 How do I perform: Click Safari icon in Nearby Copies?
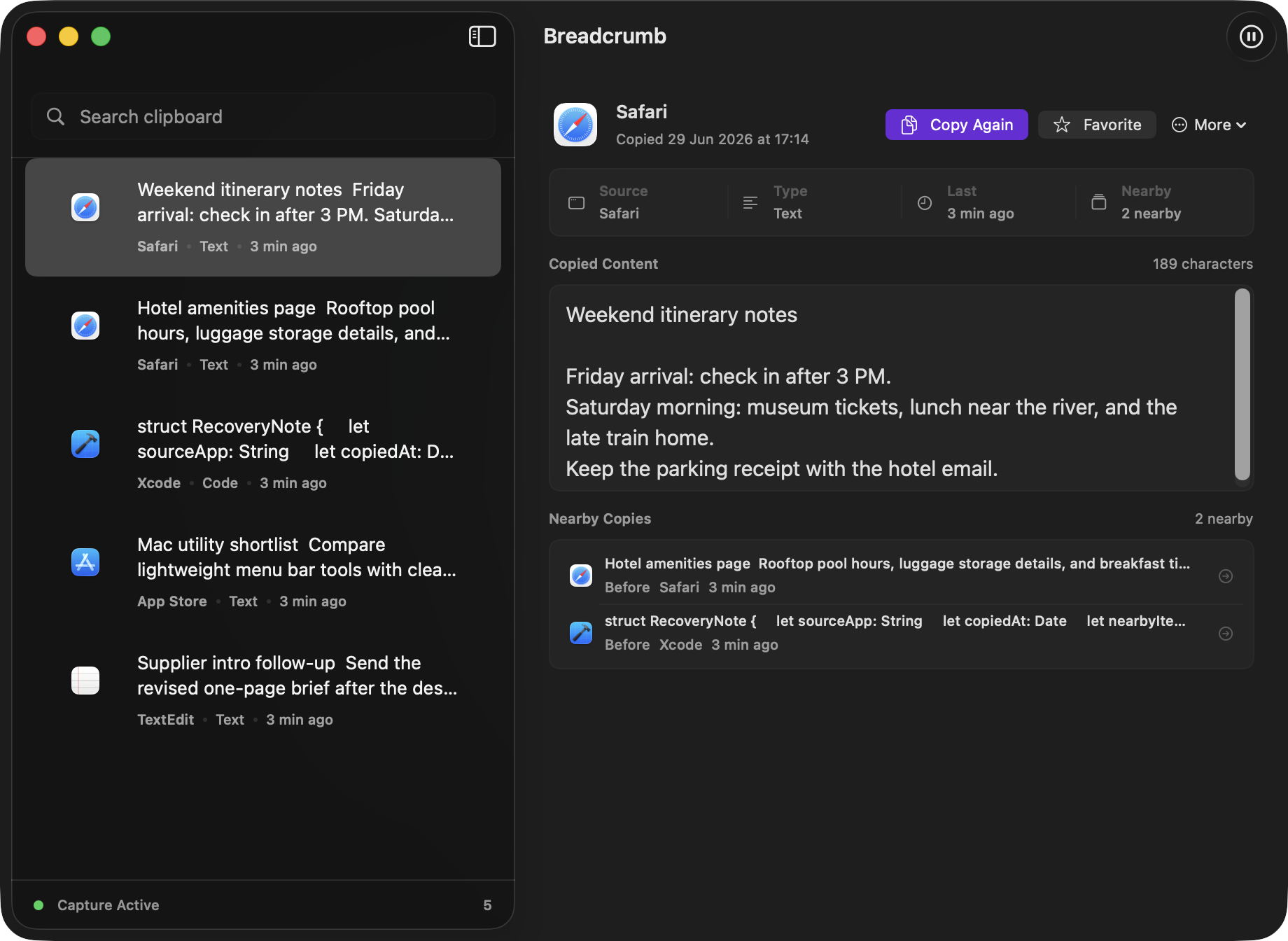click(581, 576)
